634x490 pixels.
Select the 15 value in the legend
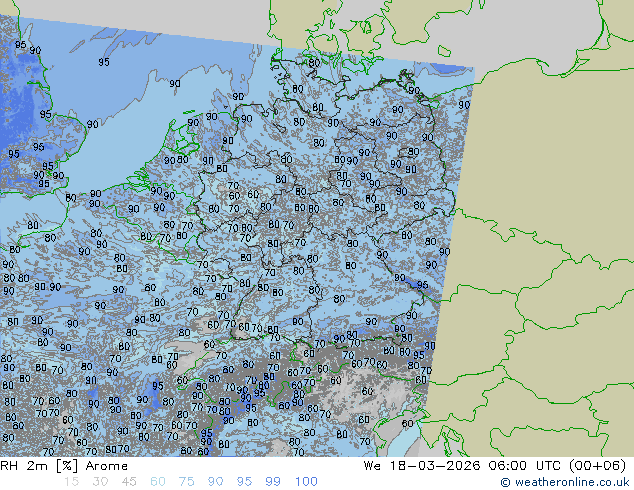[70, 482]
